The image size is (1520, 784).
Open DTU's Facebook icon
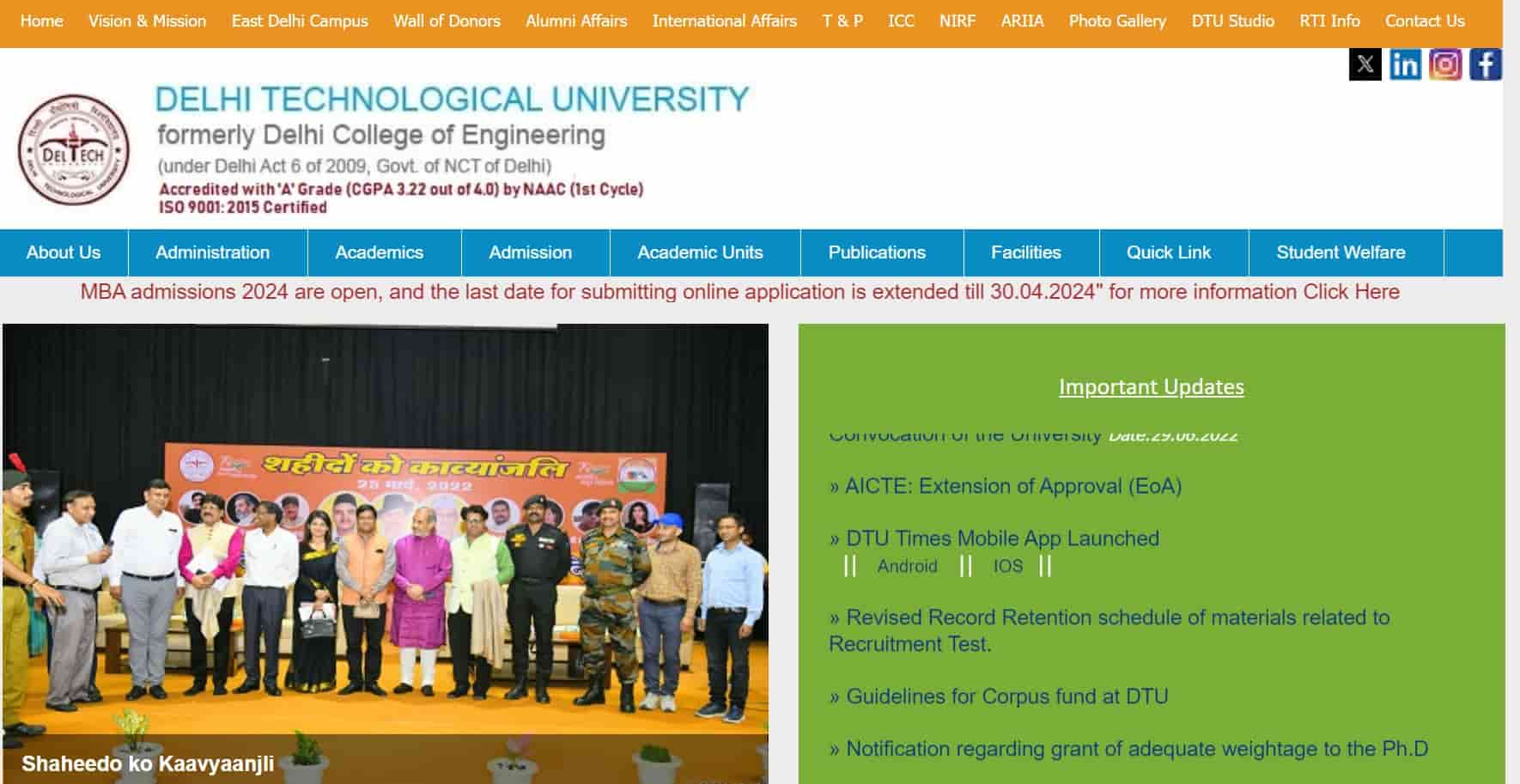coord(1487,63)
